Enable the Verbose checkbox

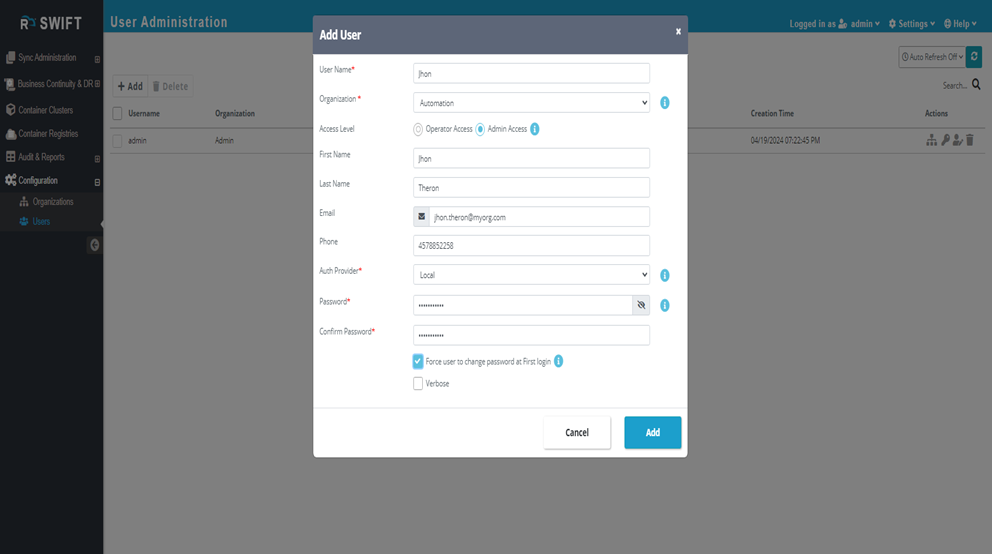(x=418, y=383)
